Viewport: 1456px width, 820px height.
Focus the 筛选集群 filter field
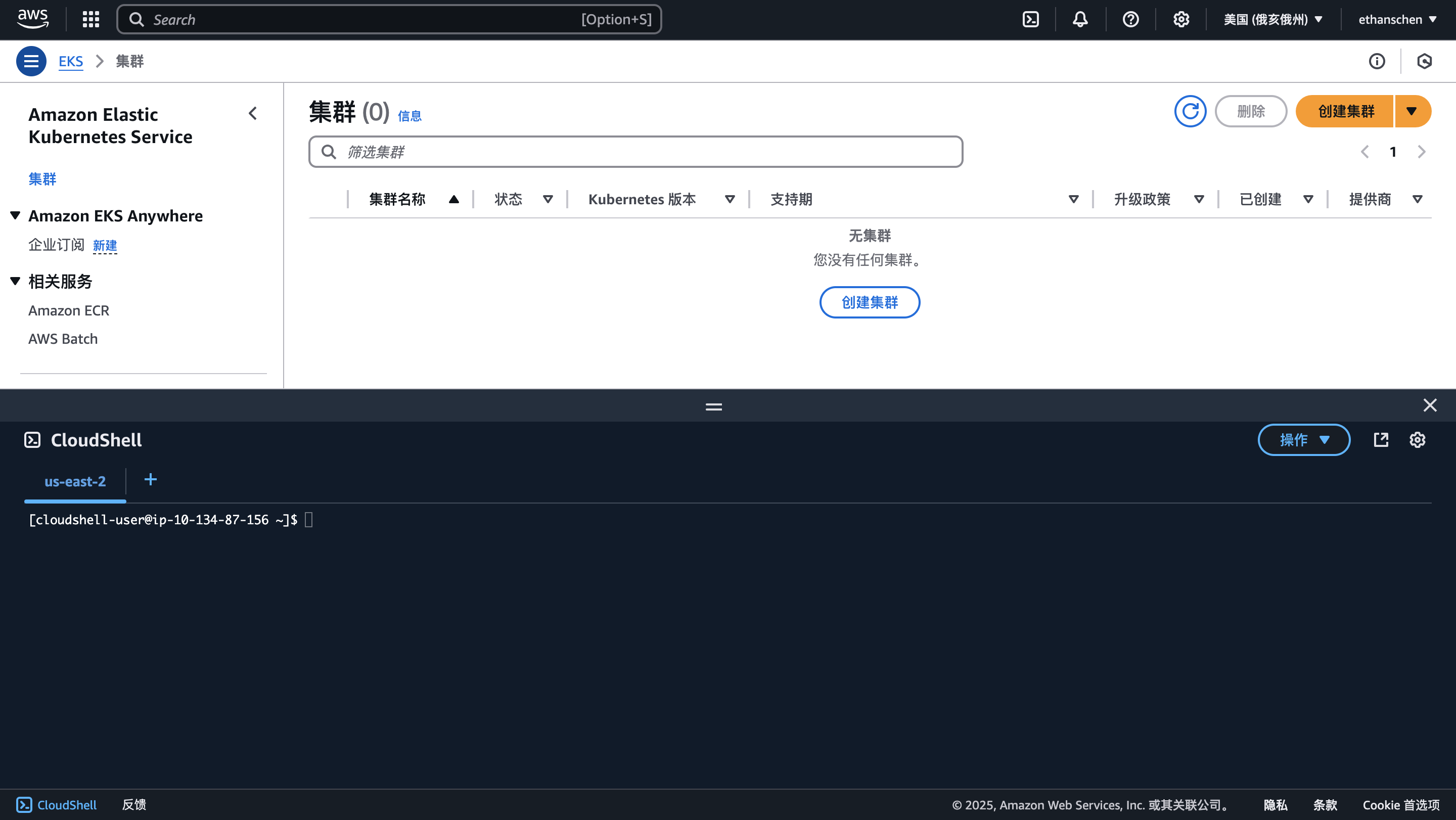coord(645,152)
